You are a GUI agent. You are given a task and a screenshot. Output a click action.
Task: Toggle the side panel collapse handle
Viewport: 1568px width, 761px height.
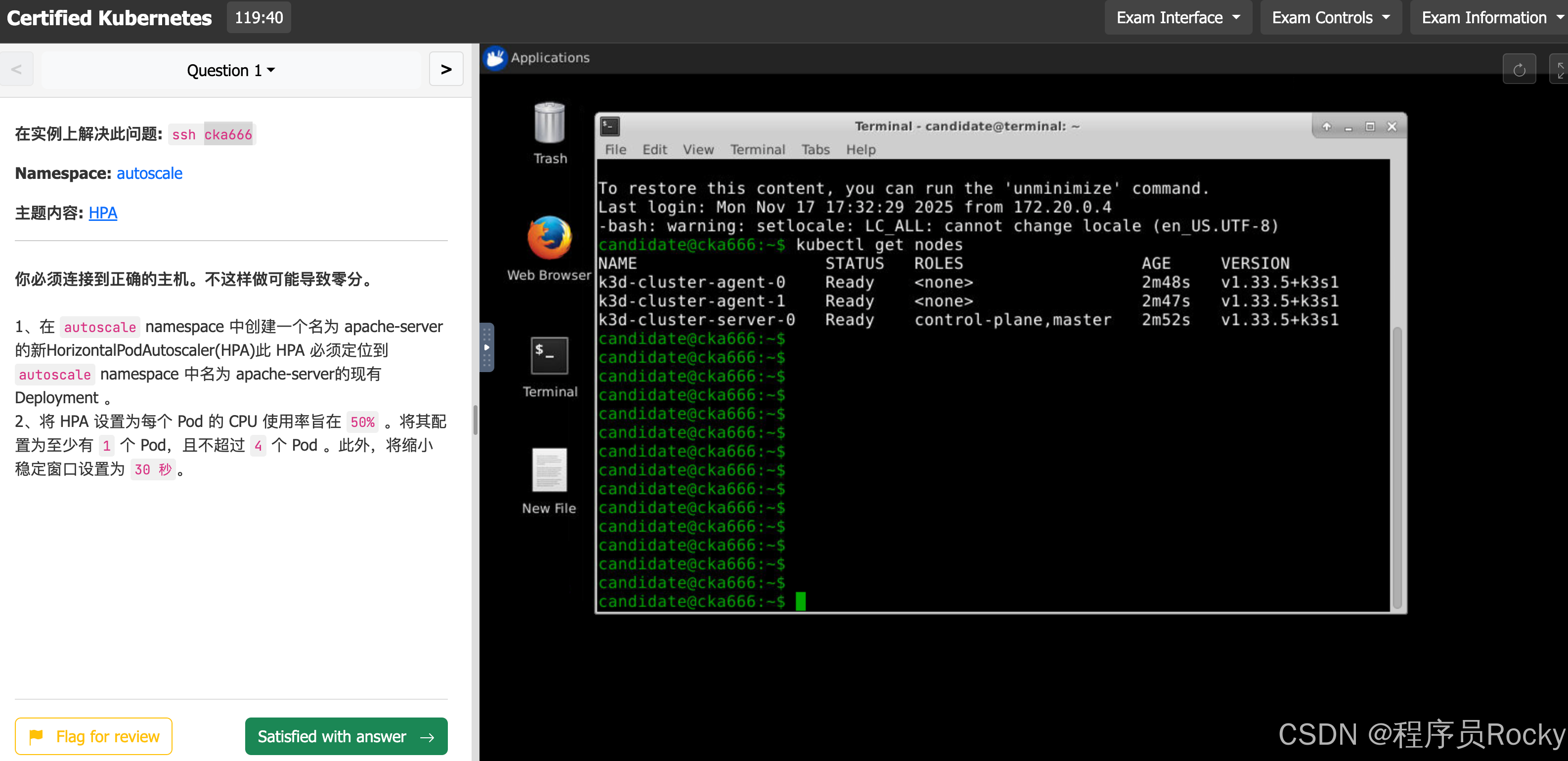pos(486,347)
